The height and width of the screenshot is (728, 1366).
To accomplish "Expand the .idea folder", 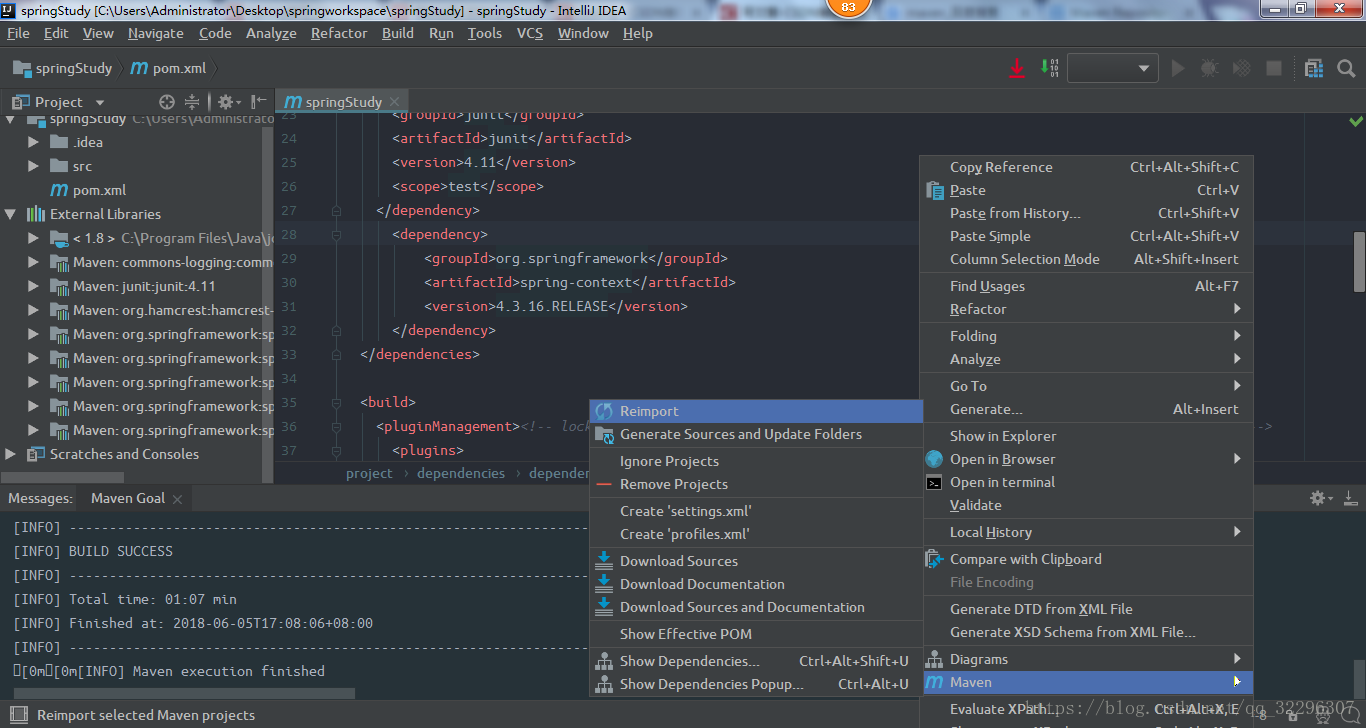I will click(x=34, y=142).
